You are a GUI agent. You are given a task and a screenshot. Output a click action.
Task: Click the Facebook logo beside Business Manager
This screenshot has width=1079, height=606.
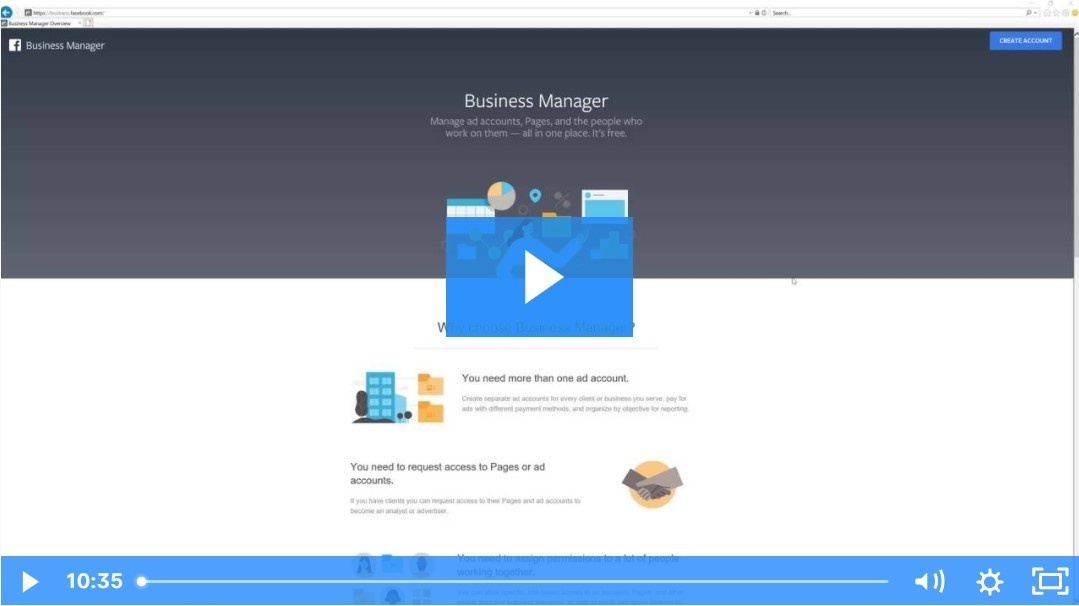pos(14,45)
